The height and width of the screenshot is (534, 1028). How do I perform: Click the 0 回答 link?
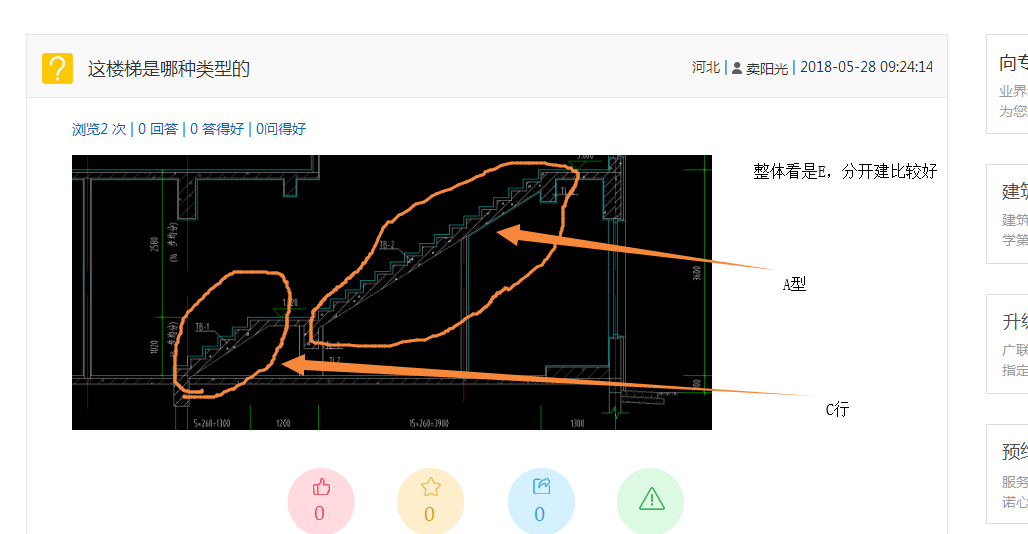158,129
